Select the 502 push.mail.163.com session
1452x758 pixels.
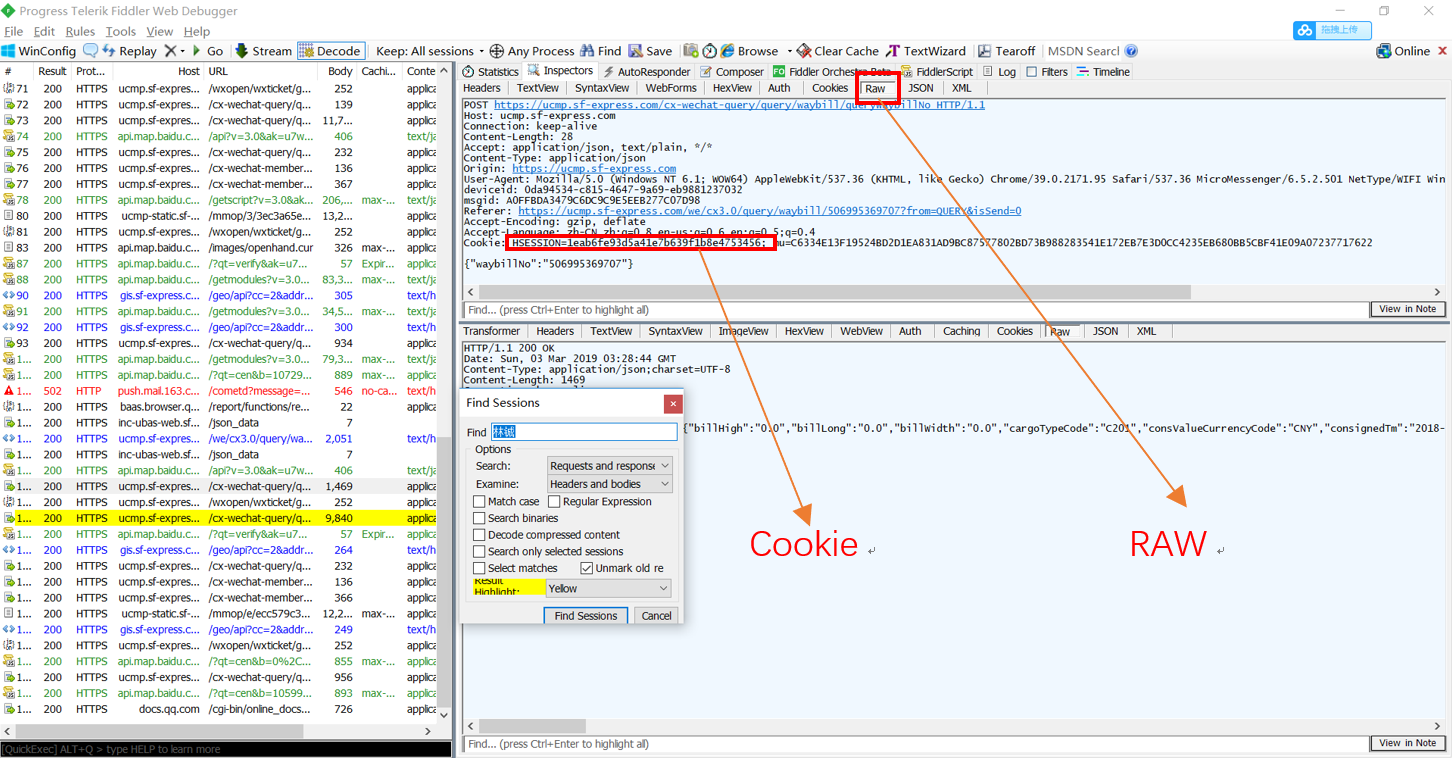219,391
